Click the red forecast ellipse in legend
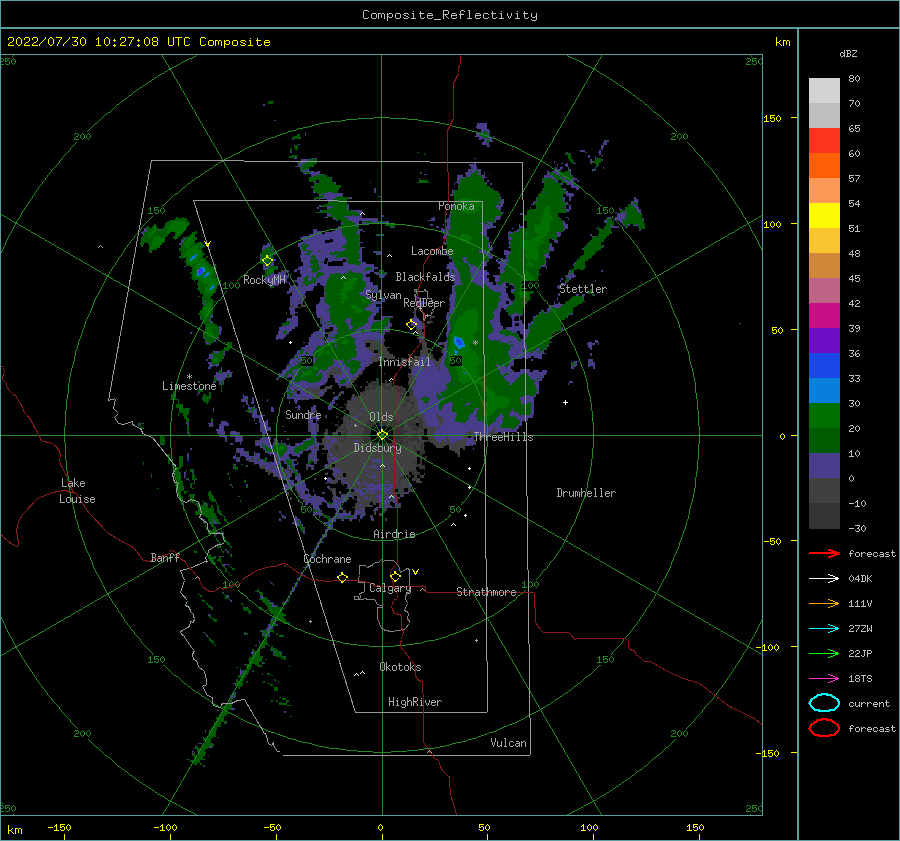This screenshot has height=841, width=900. coord(824,728)
